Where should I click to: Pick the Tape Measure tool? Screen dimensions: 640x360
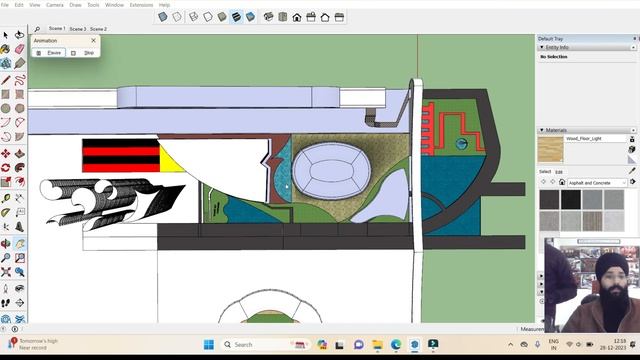coord(6,198)
